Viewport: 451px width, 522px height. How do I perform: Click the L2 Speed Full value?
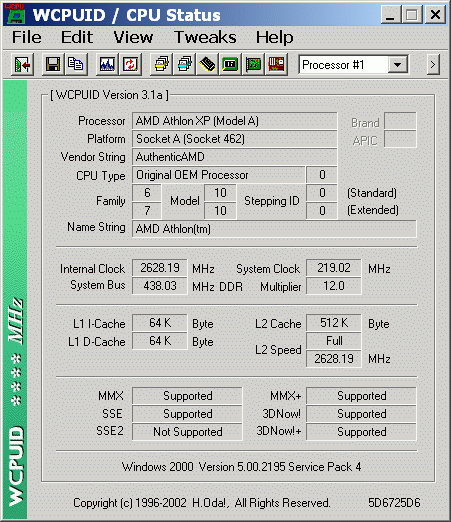pos(334,341)
